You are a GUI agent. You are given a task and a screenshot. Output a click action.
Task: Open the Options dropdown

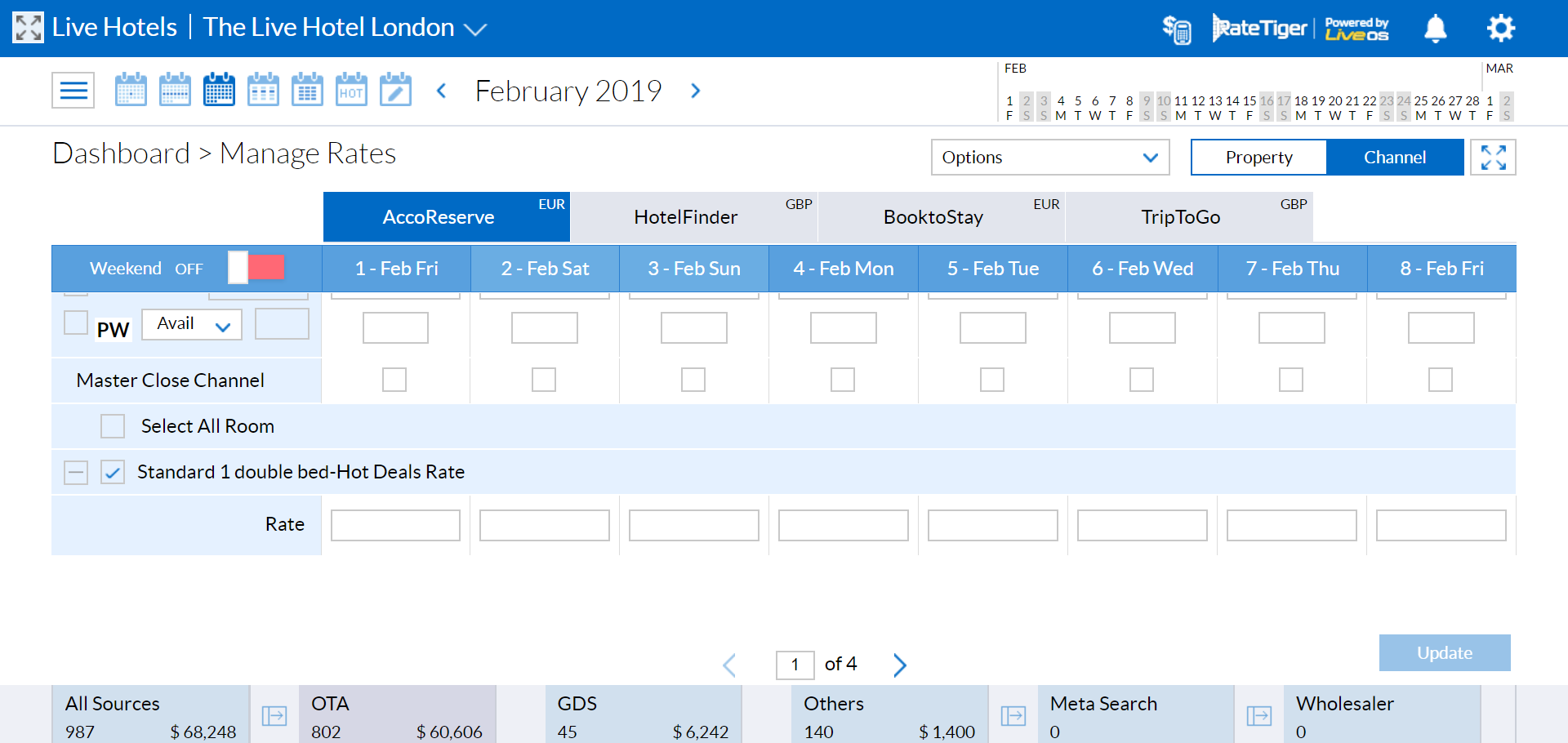(x=1050, y=157)
